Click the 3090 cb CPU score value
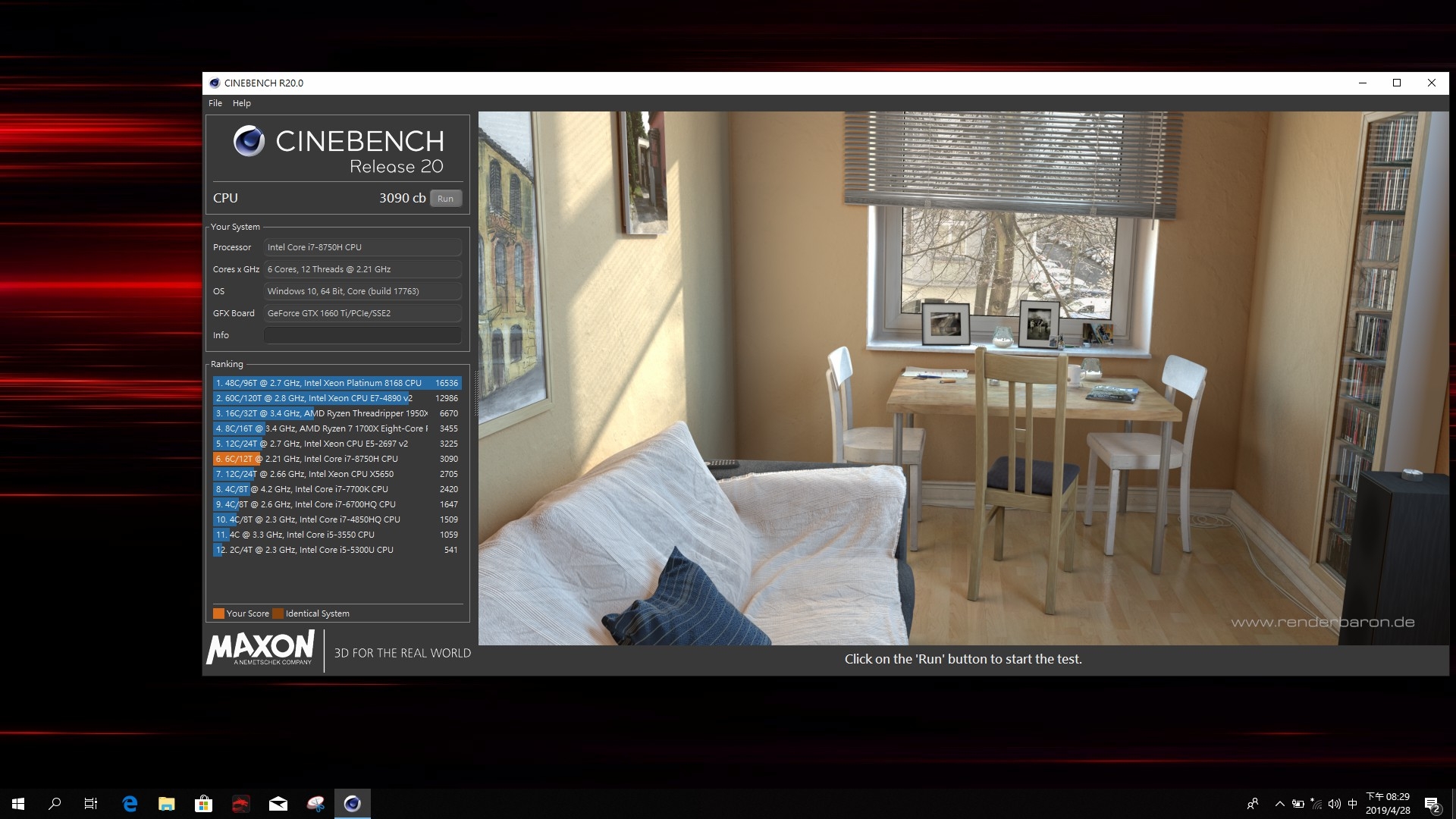1456x819 pixels. (x=402, y=198)
